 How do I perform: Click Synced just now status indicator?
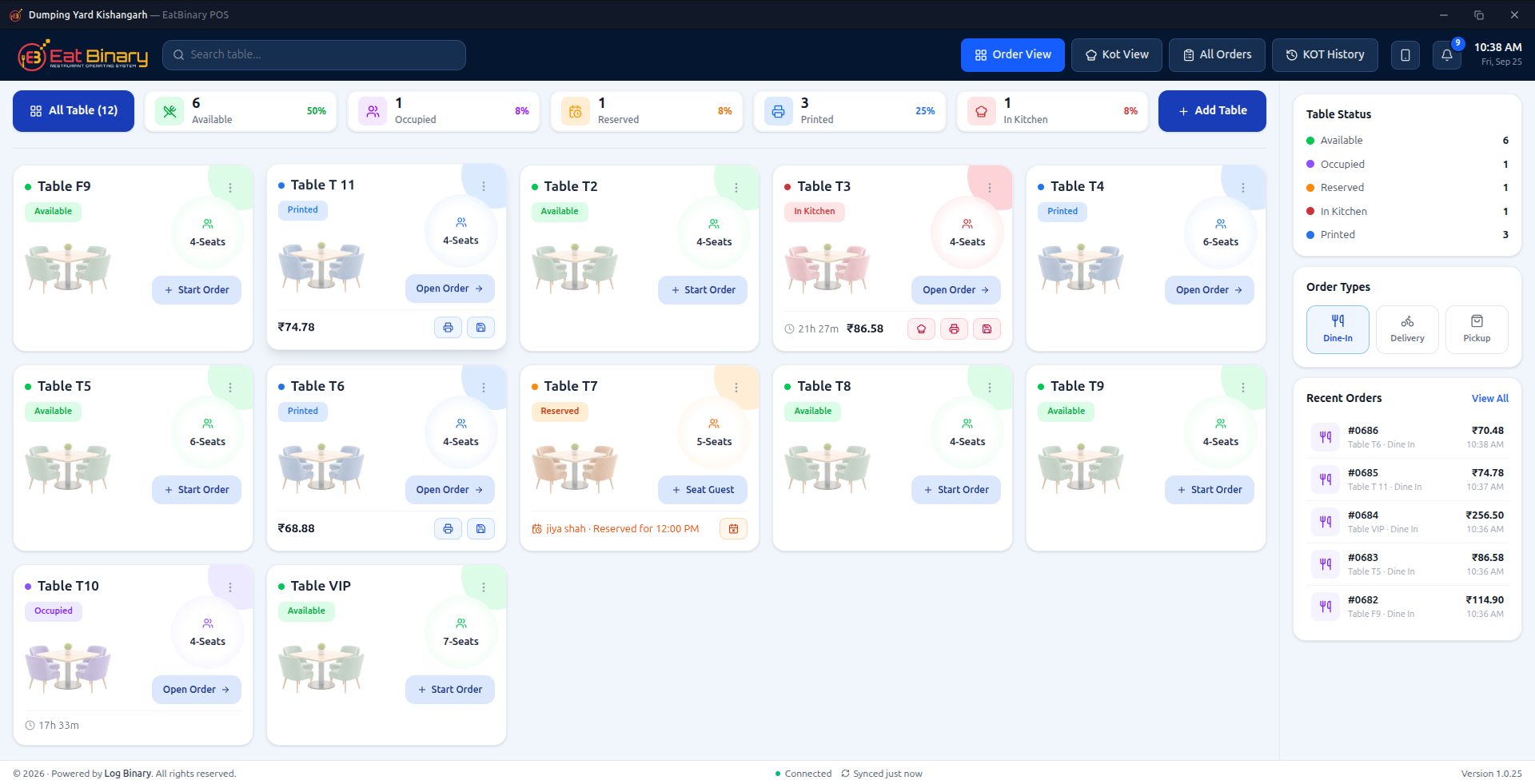click(x=881, y=774)
